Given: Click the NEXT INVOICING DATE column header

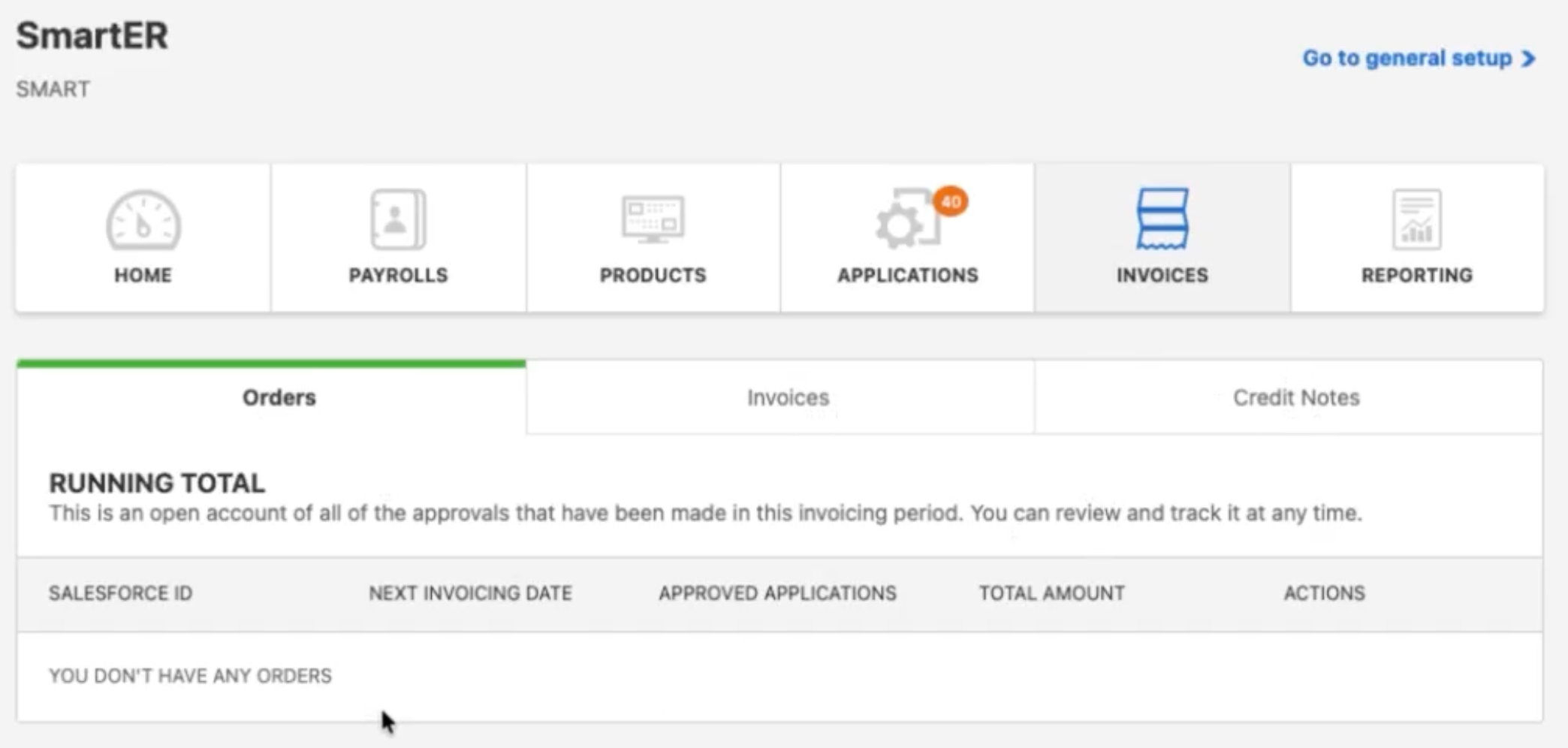Looking at the screenshot, I should (470, 593).
